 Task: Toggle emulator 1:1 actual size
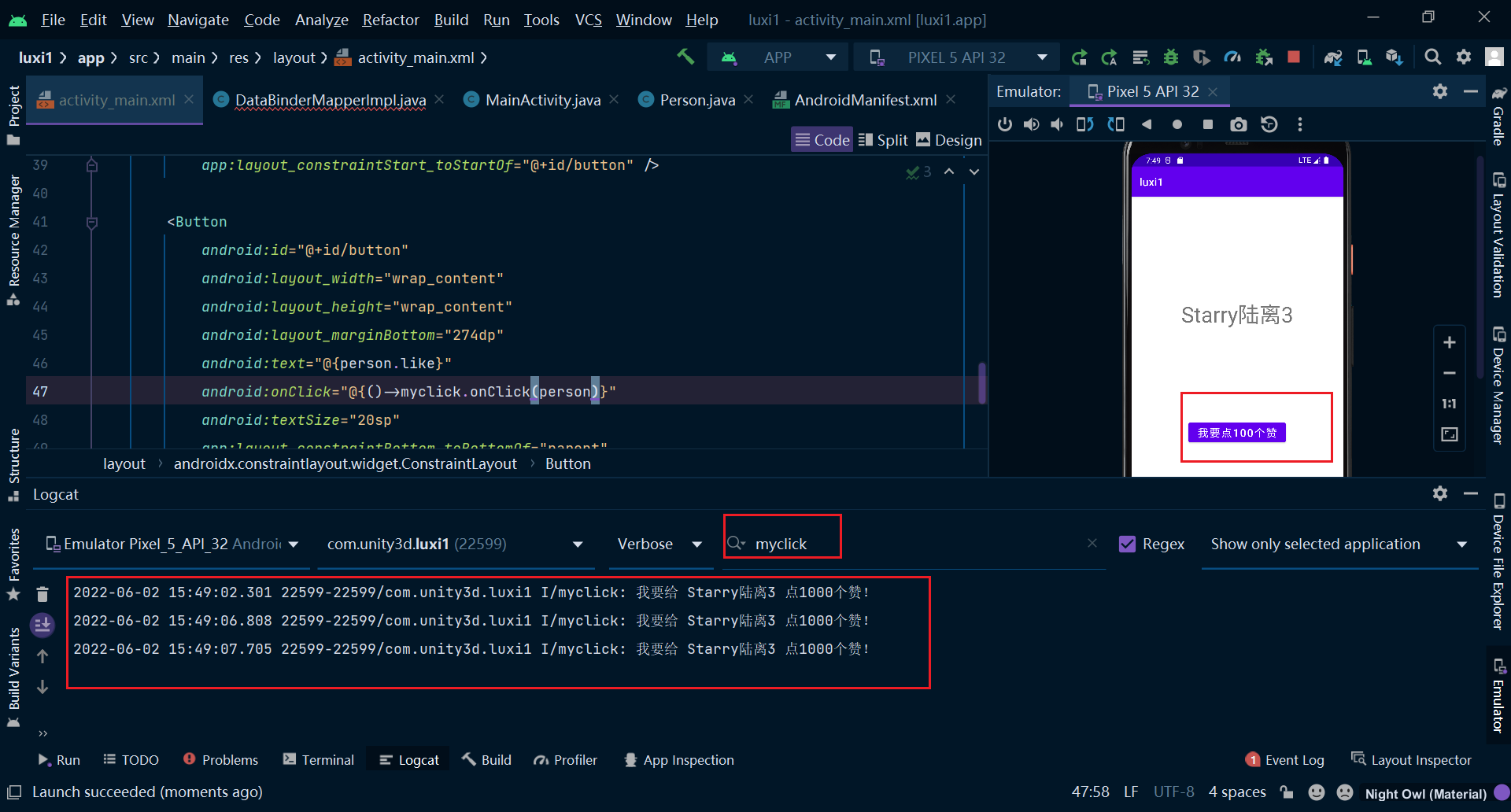point(1449,404)
